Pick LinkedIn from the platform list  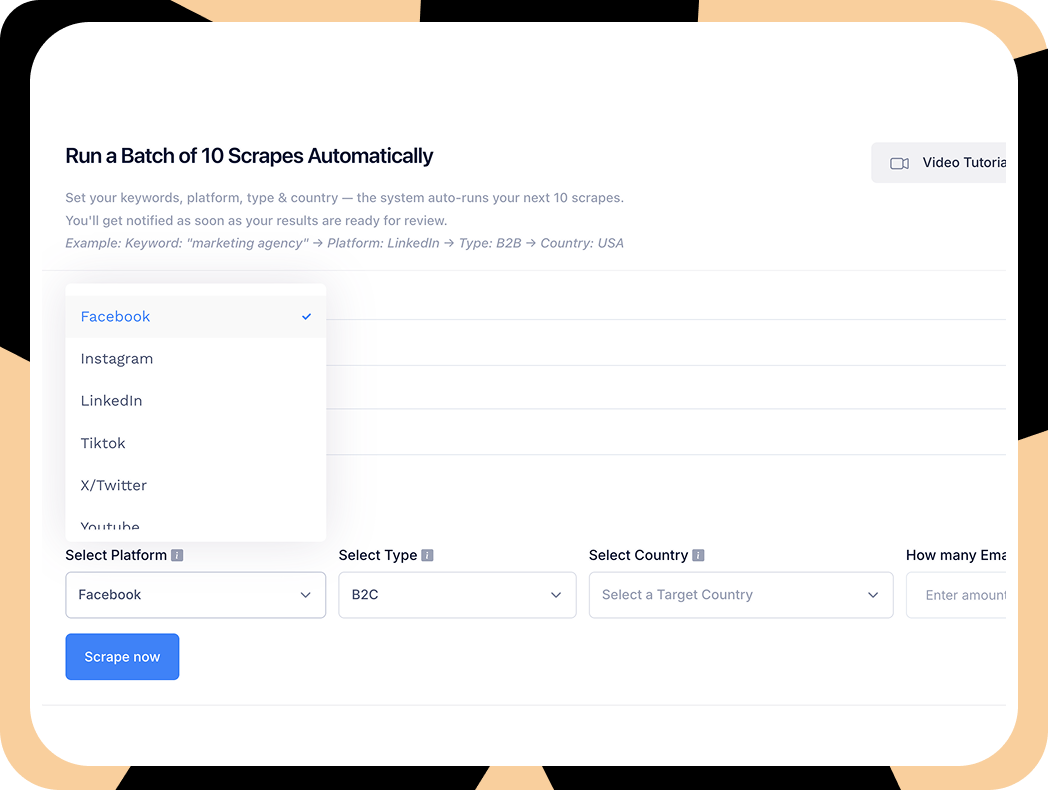(112, 401)
